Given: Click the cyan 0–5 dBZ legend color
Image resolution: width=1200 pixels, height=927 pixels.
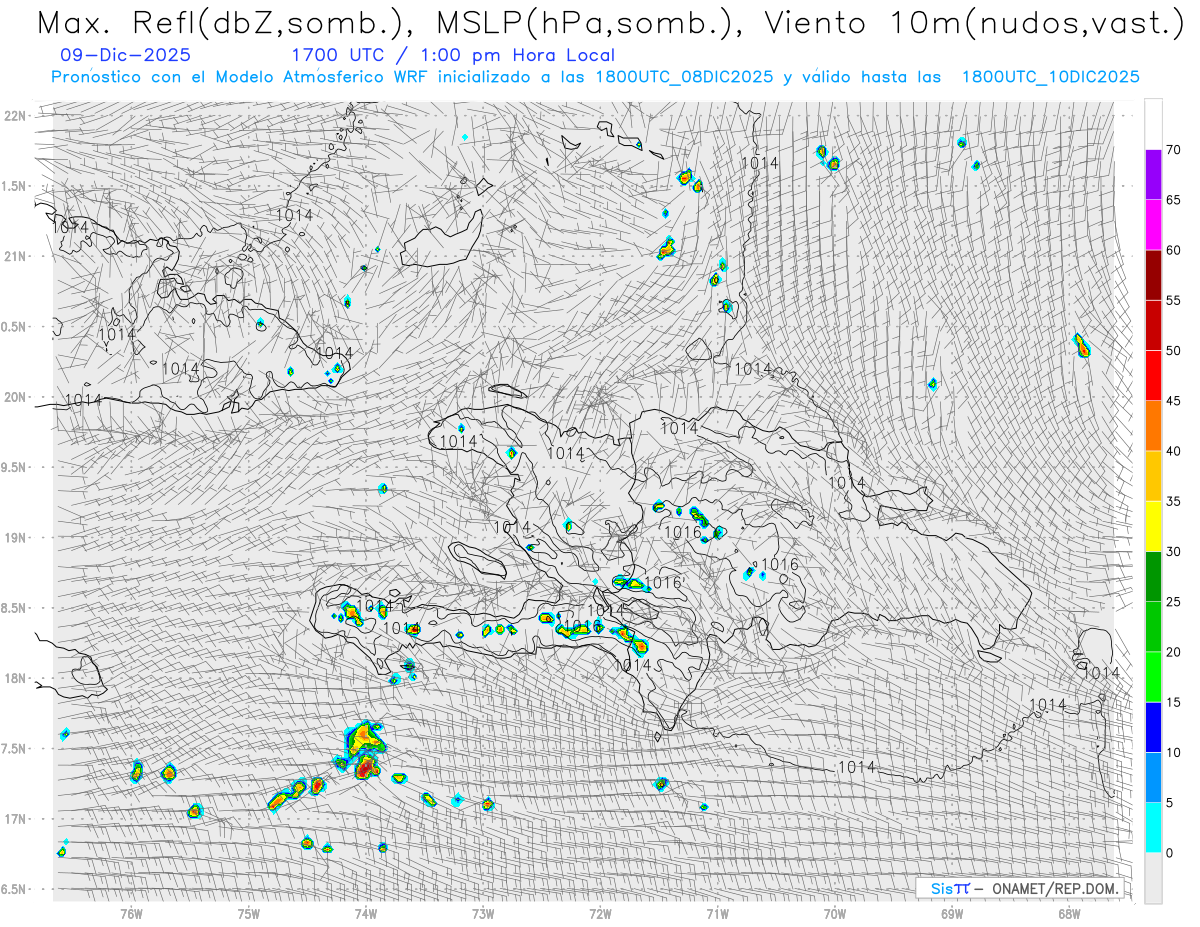Looking at the screenshot, I should (x=1153, y=827).
